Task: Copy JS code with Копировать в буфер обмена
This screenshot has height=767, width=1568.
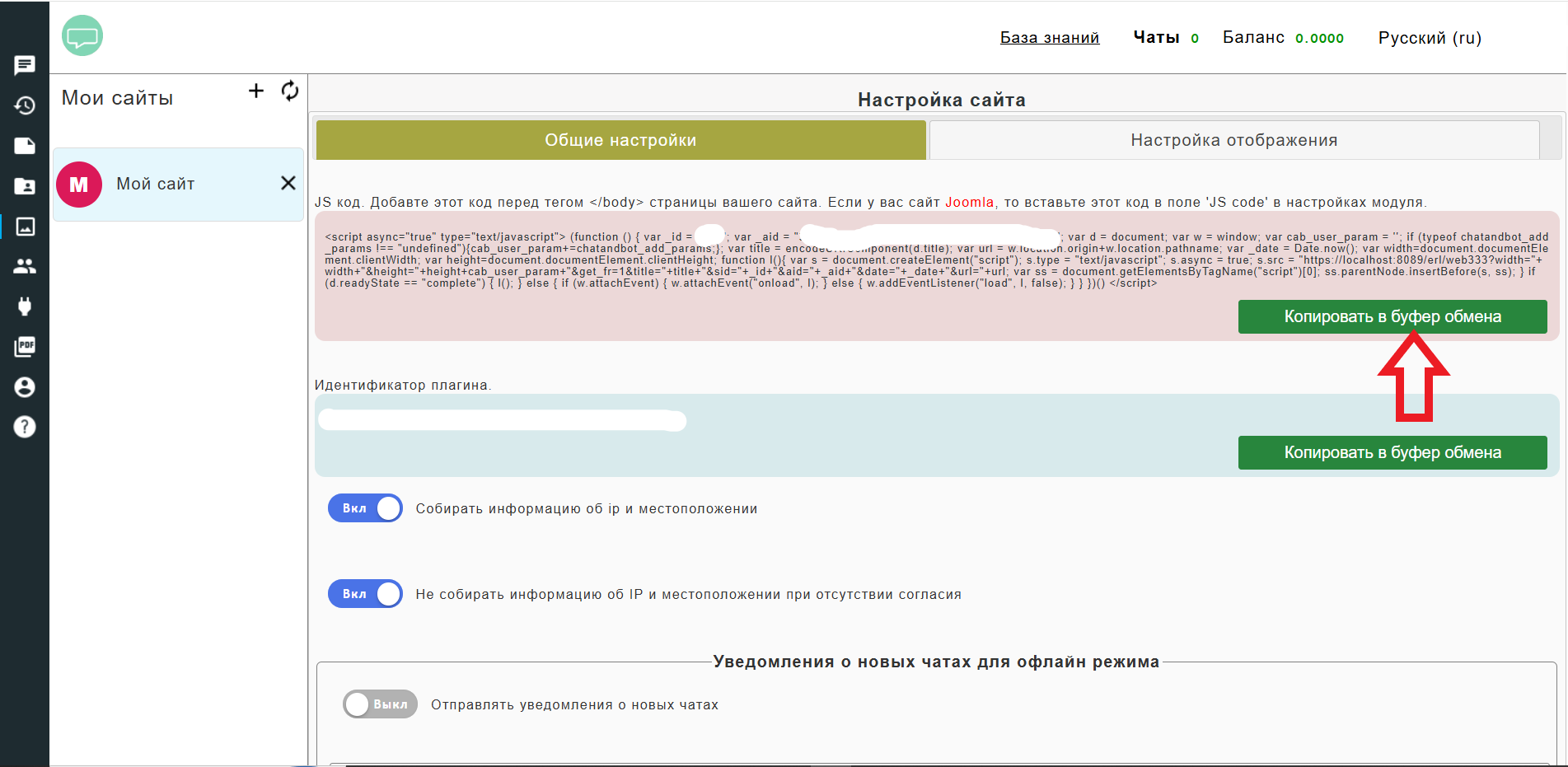Action: click(1392, 316)
